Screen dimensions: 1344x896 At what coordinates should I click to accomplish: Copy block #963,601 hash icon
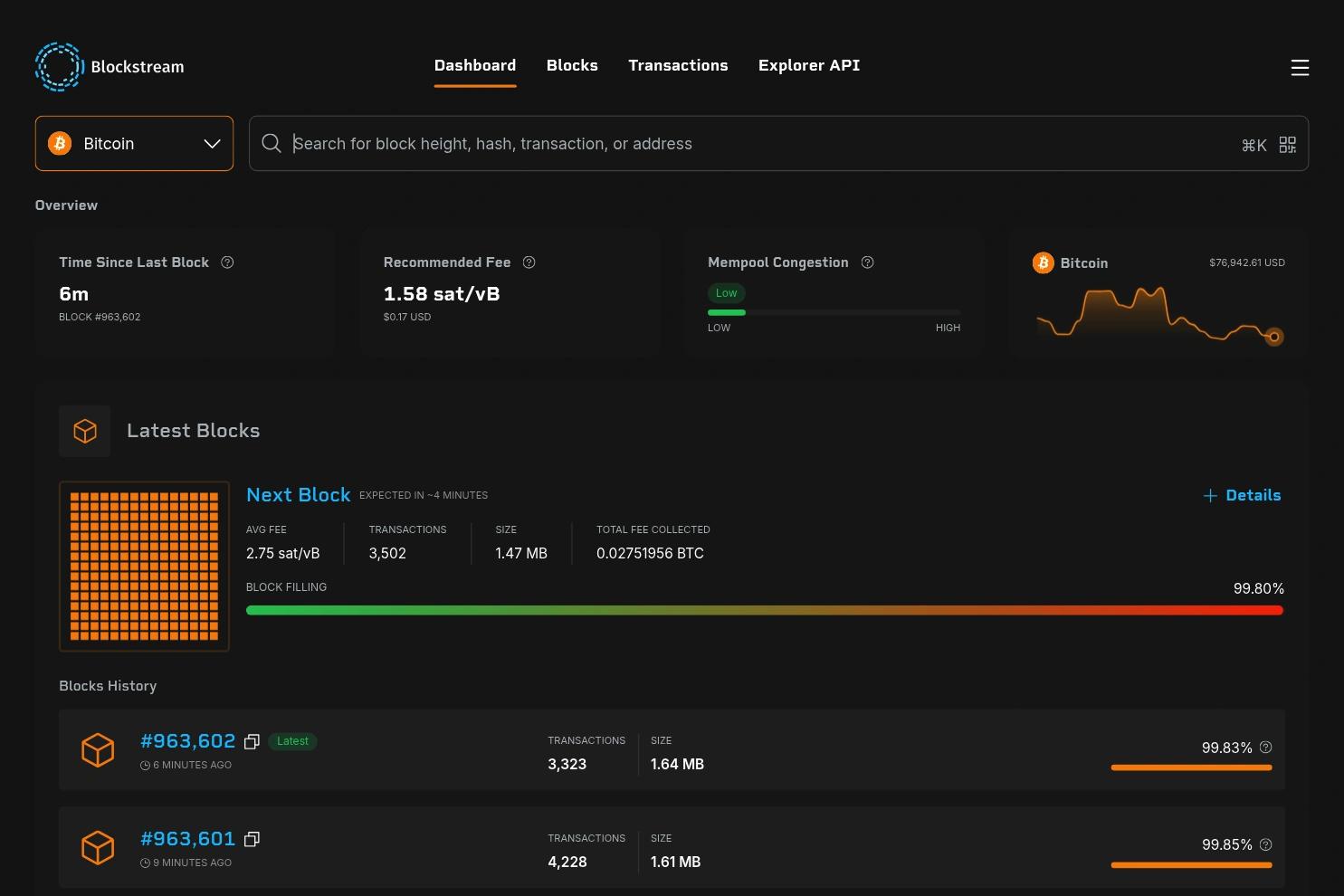pos(252,839)
